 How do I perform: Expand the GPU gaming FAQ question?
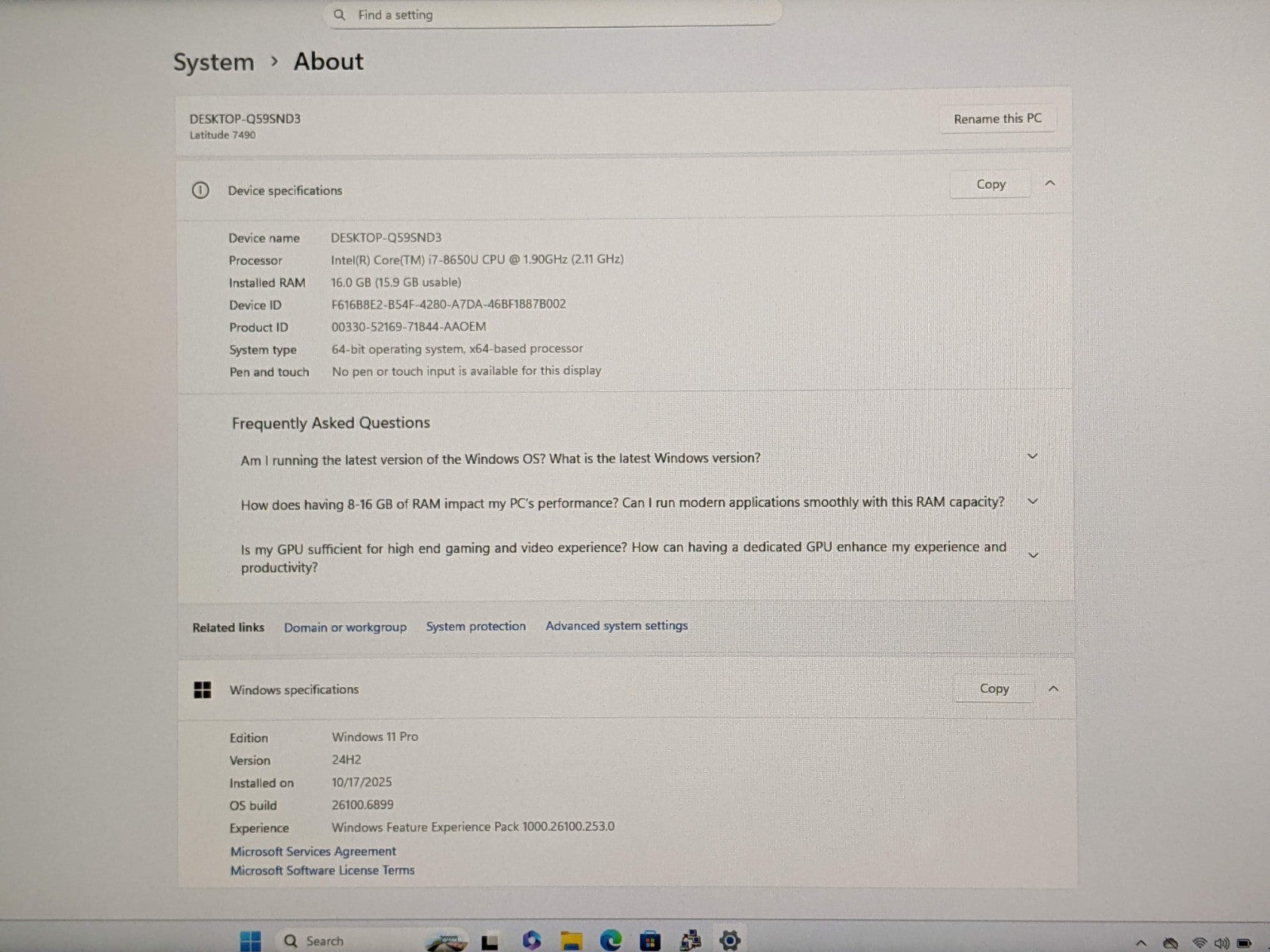(x=1033, y=555)
